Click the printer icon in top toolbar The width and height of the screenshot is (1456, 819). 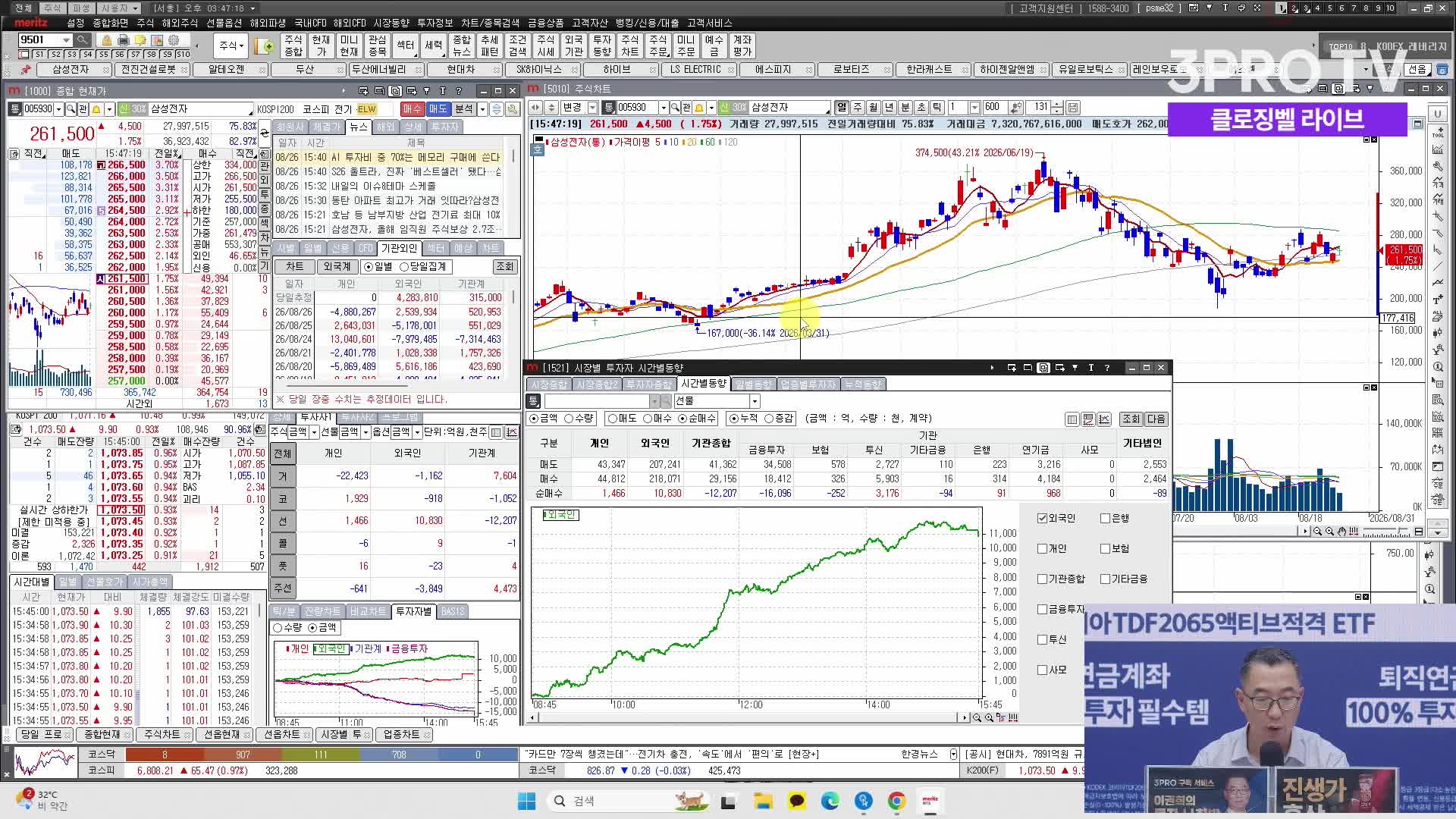click(x=124, y=40)
